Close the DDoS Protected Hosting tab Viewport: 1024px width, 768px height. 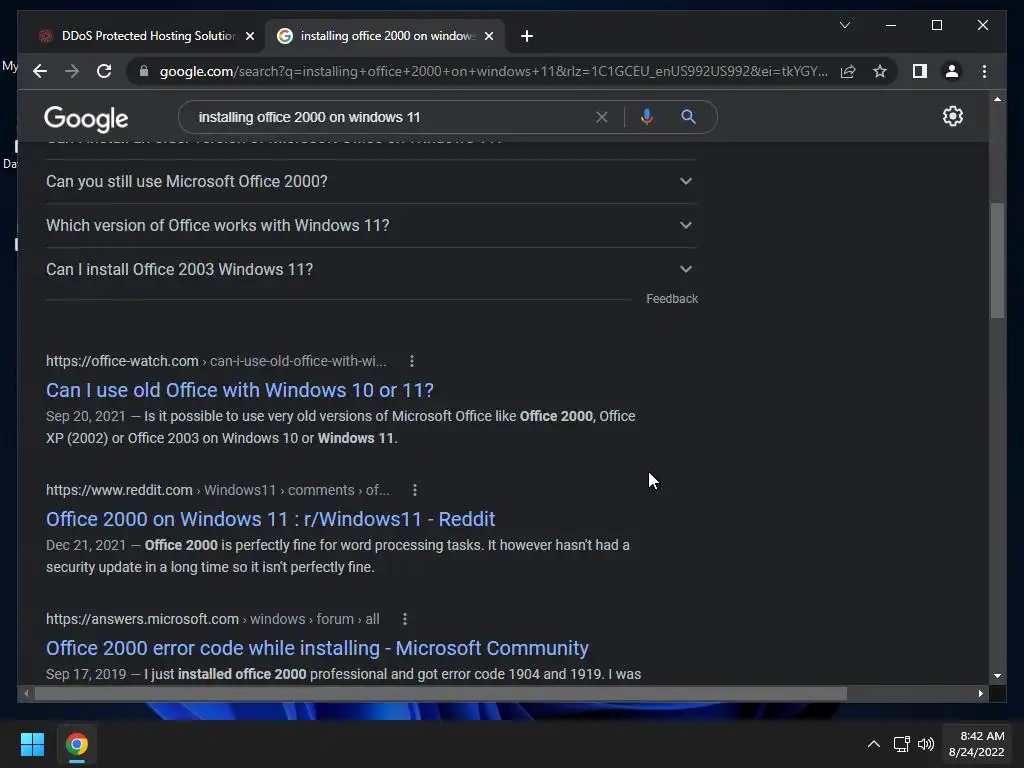[x=249, y=36]
